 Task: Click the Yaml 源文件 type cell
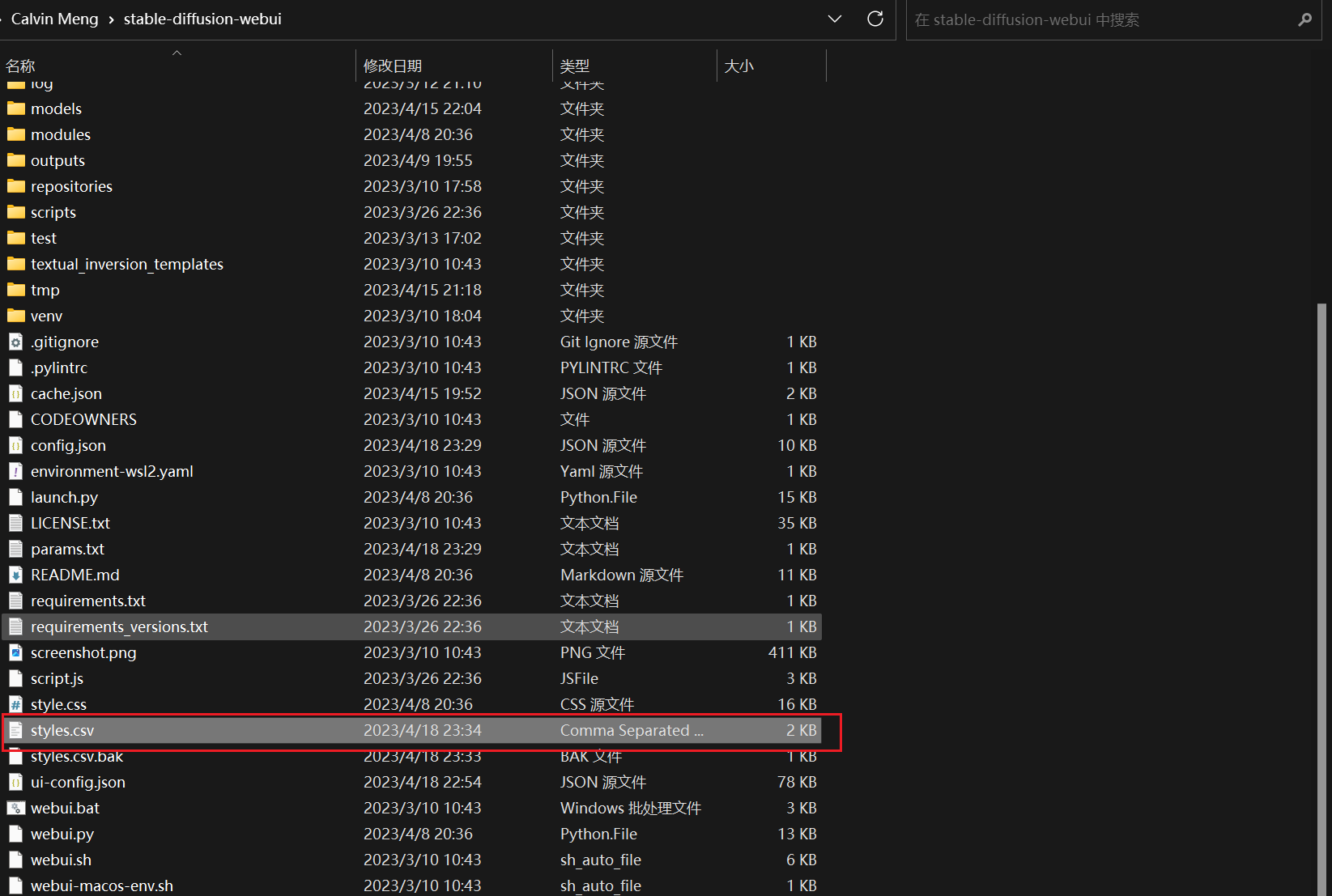(602, 471)
